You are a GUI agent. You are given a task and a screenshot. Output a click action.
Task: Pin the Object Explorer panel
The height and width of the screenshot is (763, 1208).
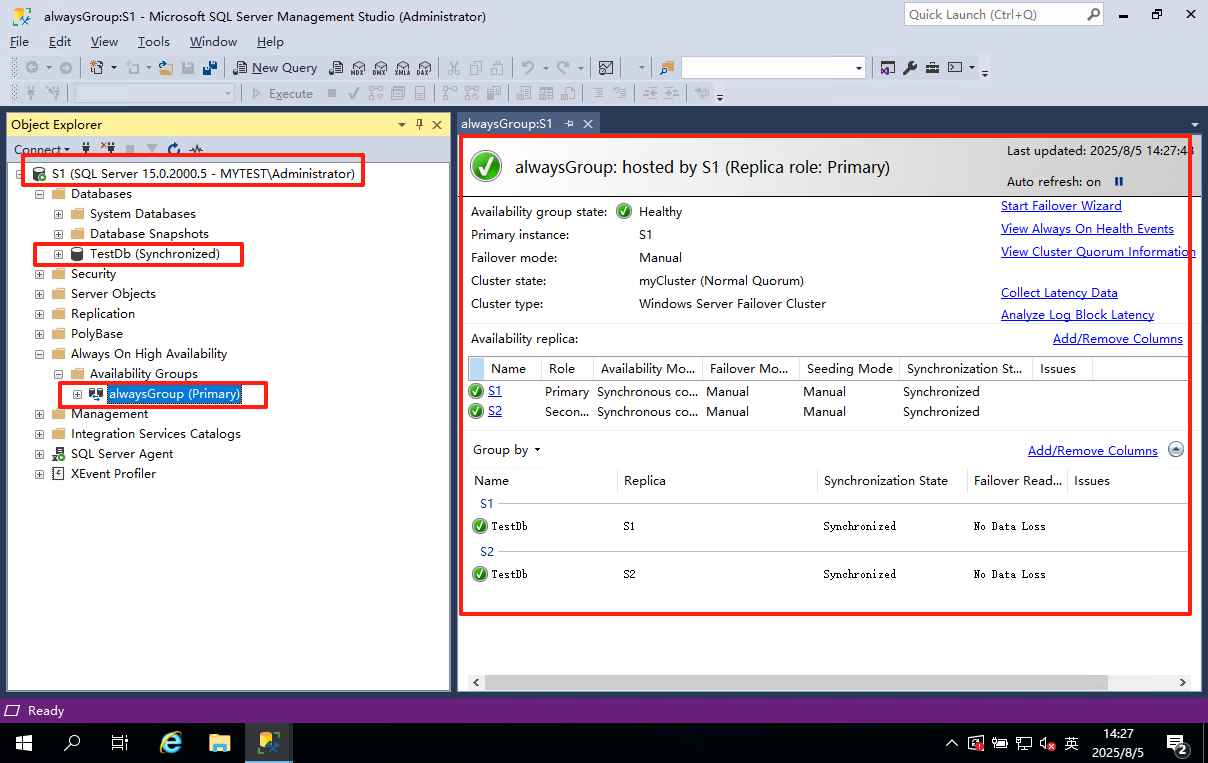pos(419,125)
